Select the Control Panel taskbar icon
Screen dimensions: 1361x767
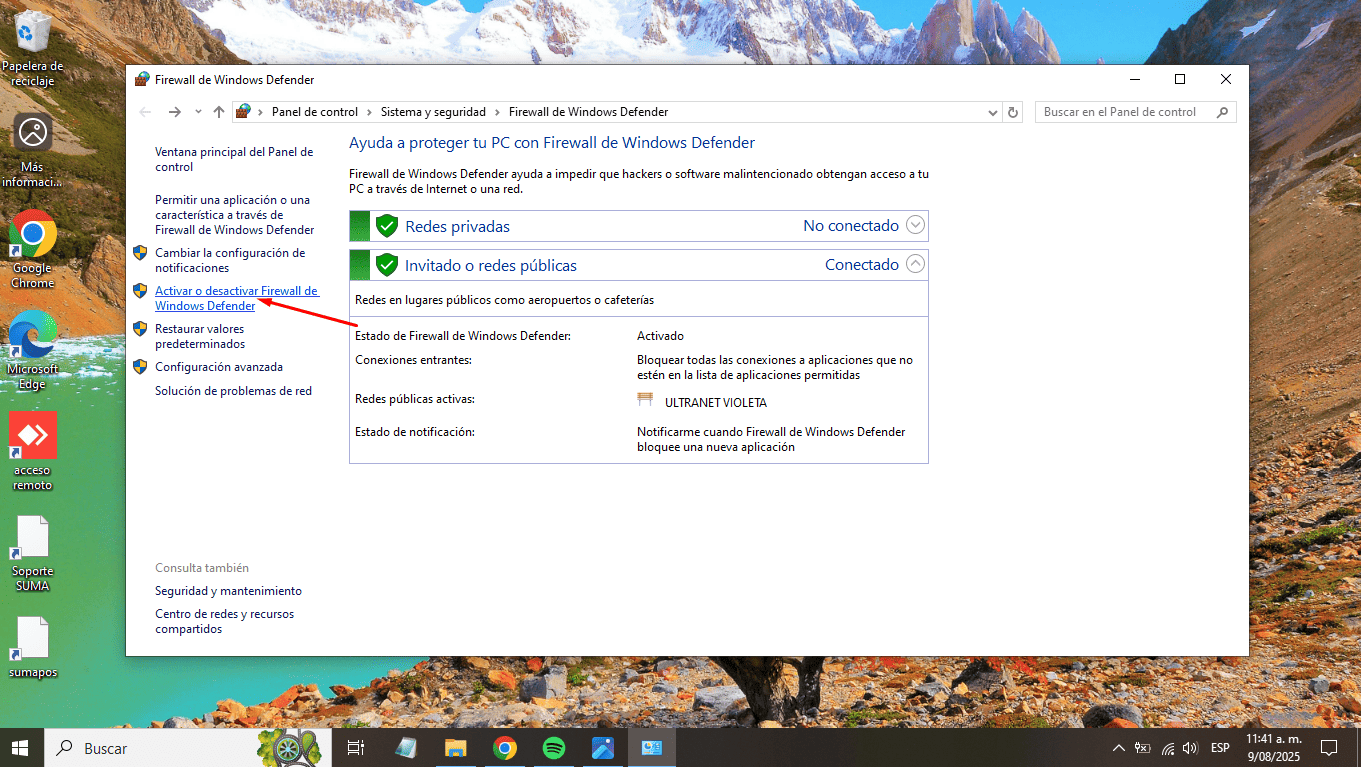[652, 747]
